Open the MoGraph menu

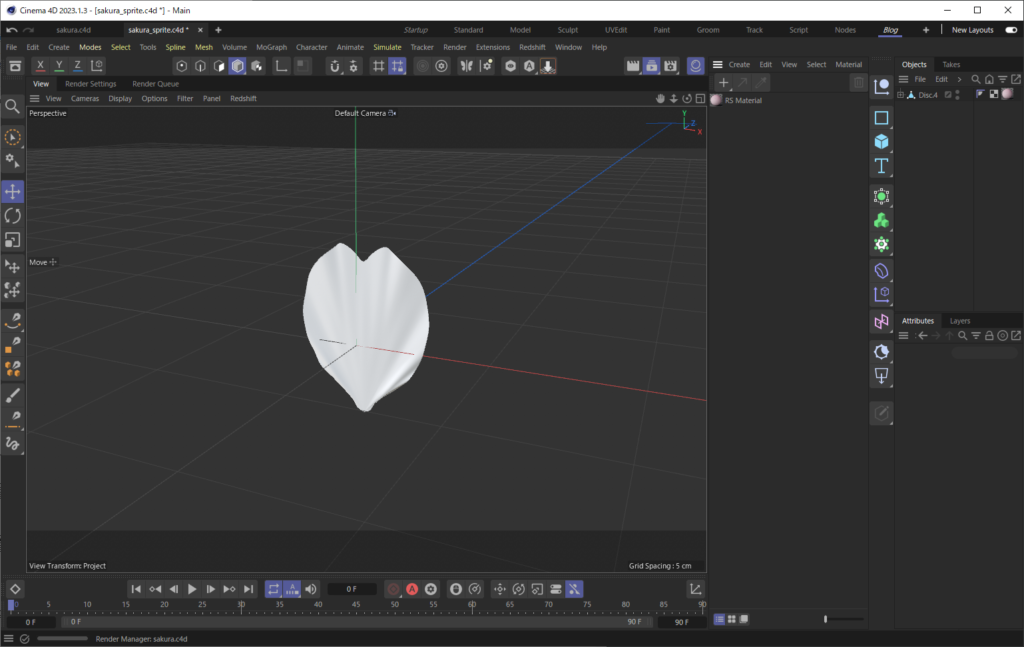pos(271,46)
